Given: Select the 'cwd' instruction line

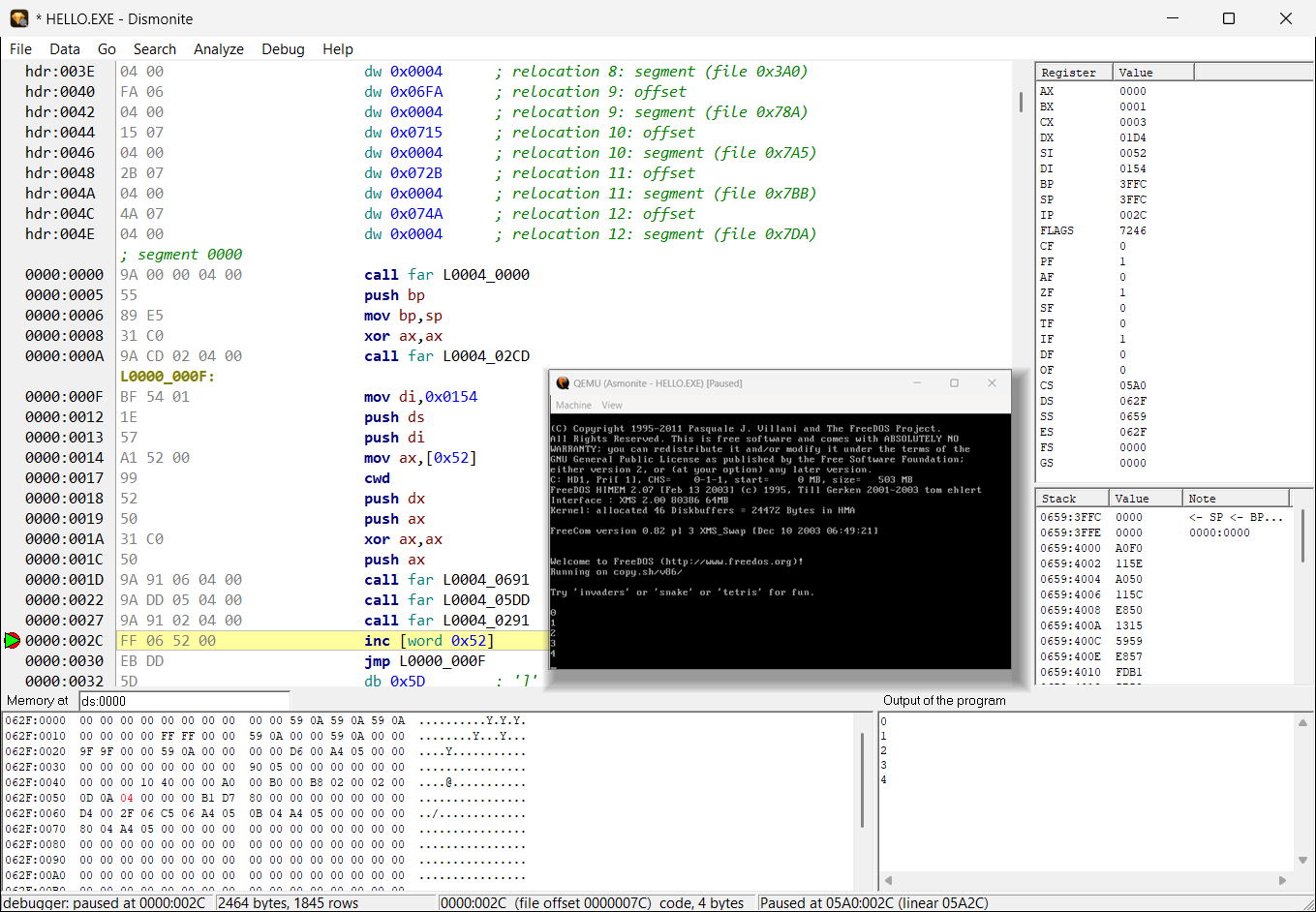Looking at the screenshot, I should pyautogui.click(x=378, y=478).
